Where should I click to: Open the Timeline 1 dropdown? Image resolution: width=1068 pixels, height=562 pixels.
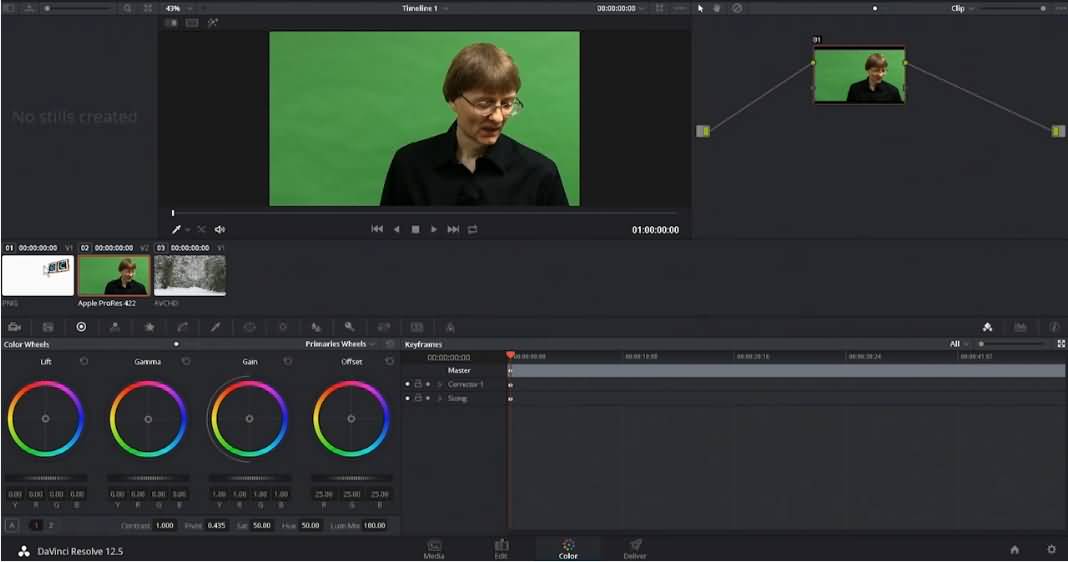pyautogui.click(x=425, y=8)
